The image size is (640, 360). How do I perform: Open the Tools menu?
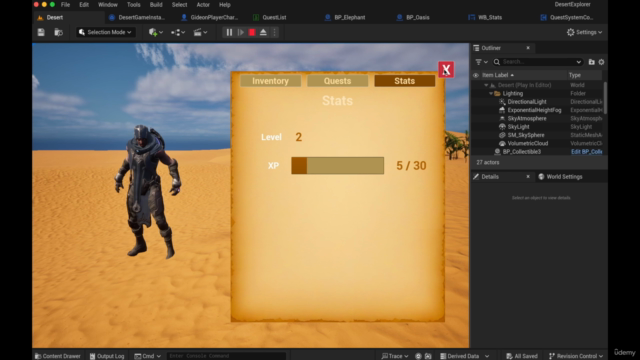(x=133, y=4)
